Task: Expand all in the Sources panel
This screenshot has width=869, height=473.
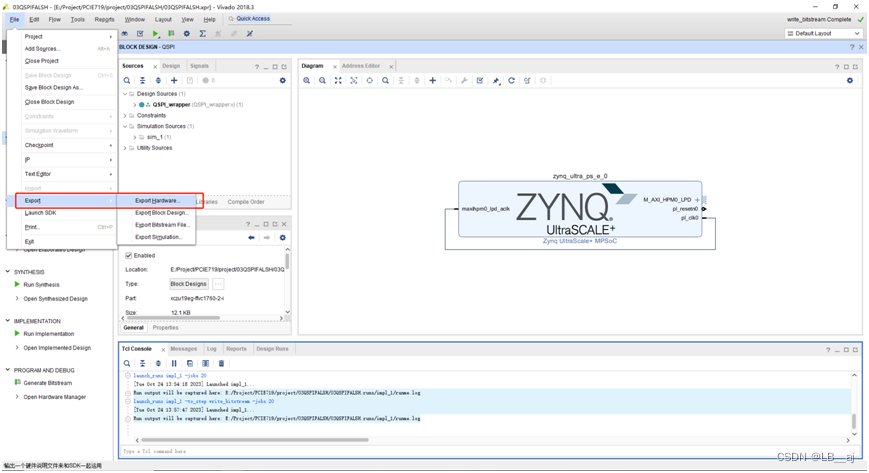Action: pos(158,80)
